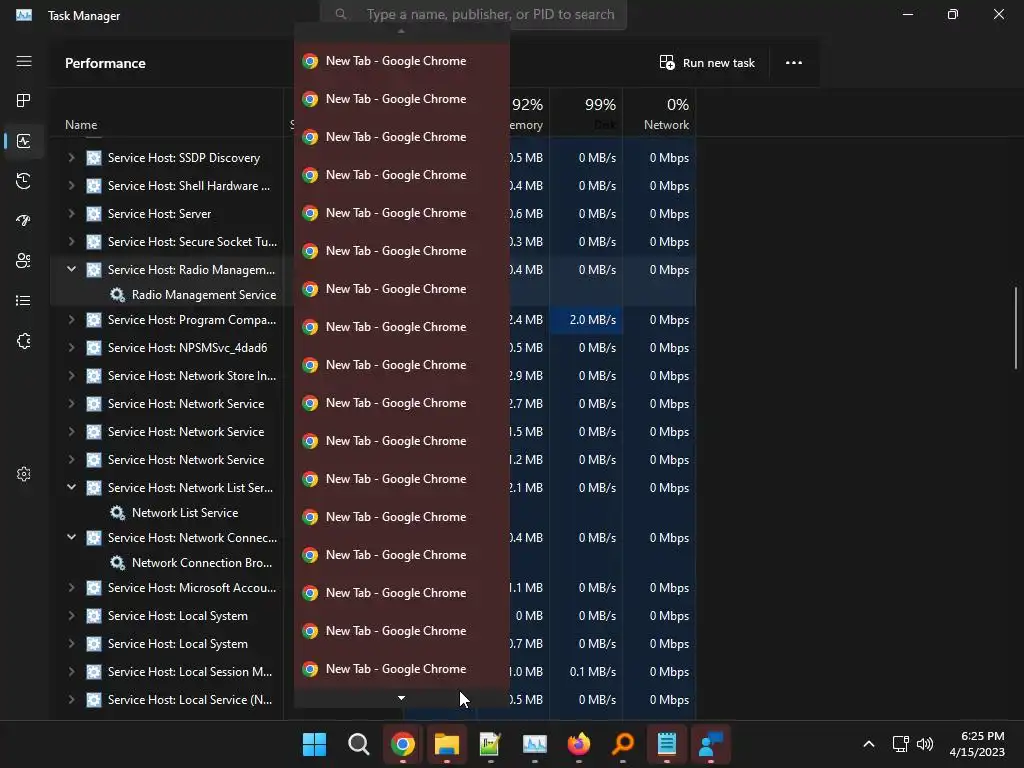Select the Performance page icon in sidebar
The image size is (1024, 768).
point(24,141)
